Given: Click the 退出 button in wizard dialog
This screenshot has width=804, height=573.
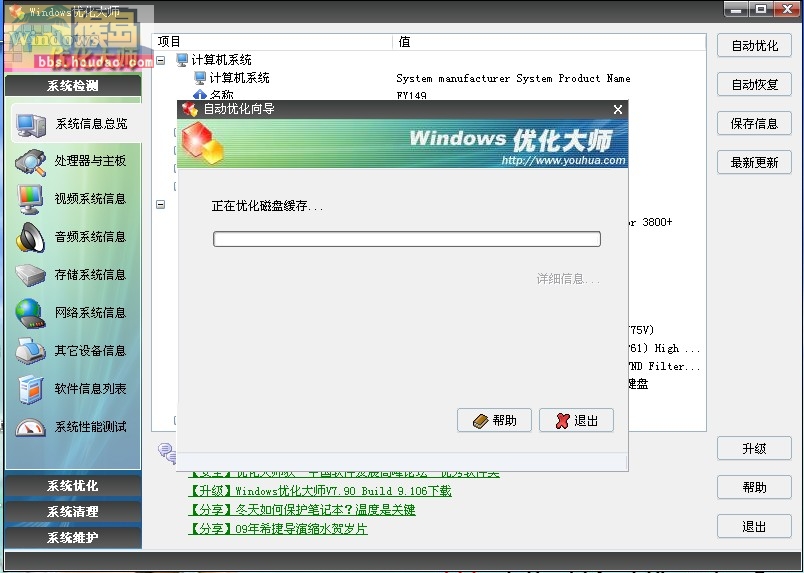Looking at the screenshot, I should (576, 421).
